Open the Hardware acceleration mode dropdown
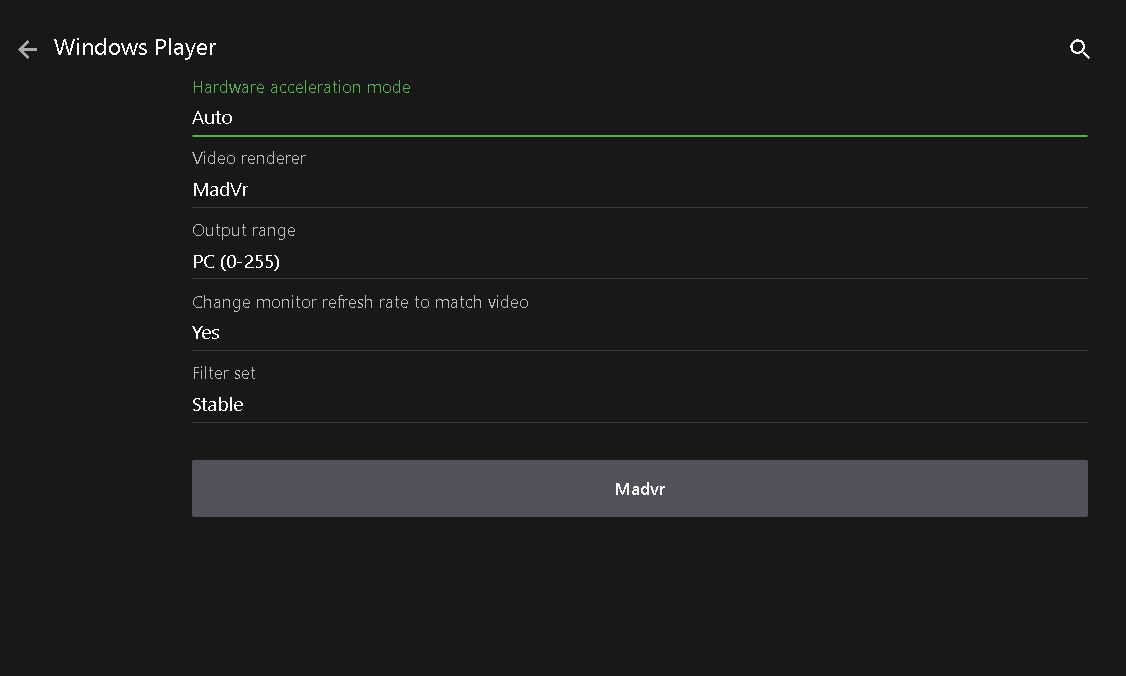Viewport: 1126px width, 676px height. pos(639,118)
